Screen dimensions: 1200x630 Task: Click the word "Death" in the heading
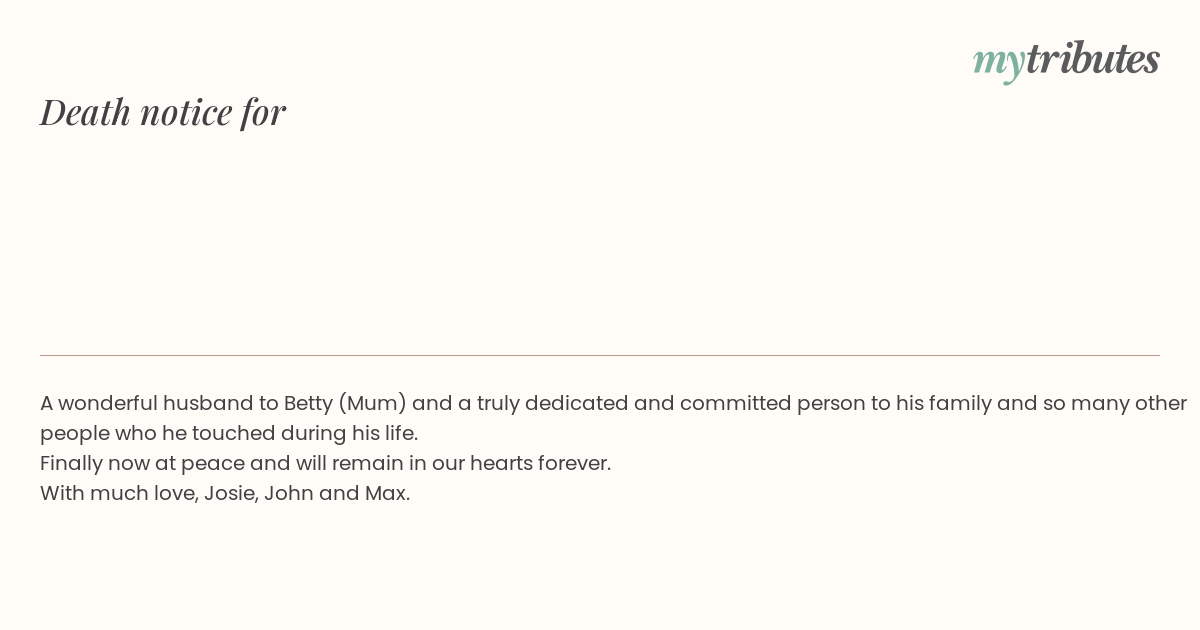[86, 112]
